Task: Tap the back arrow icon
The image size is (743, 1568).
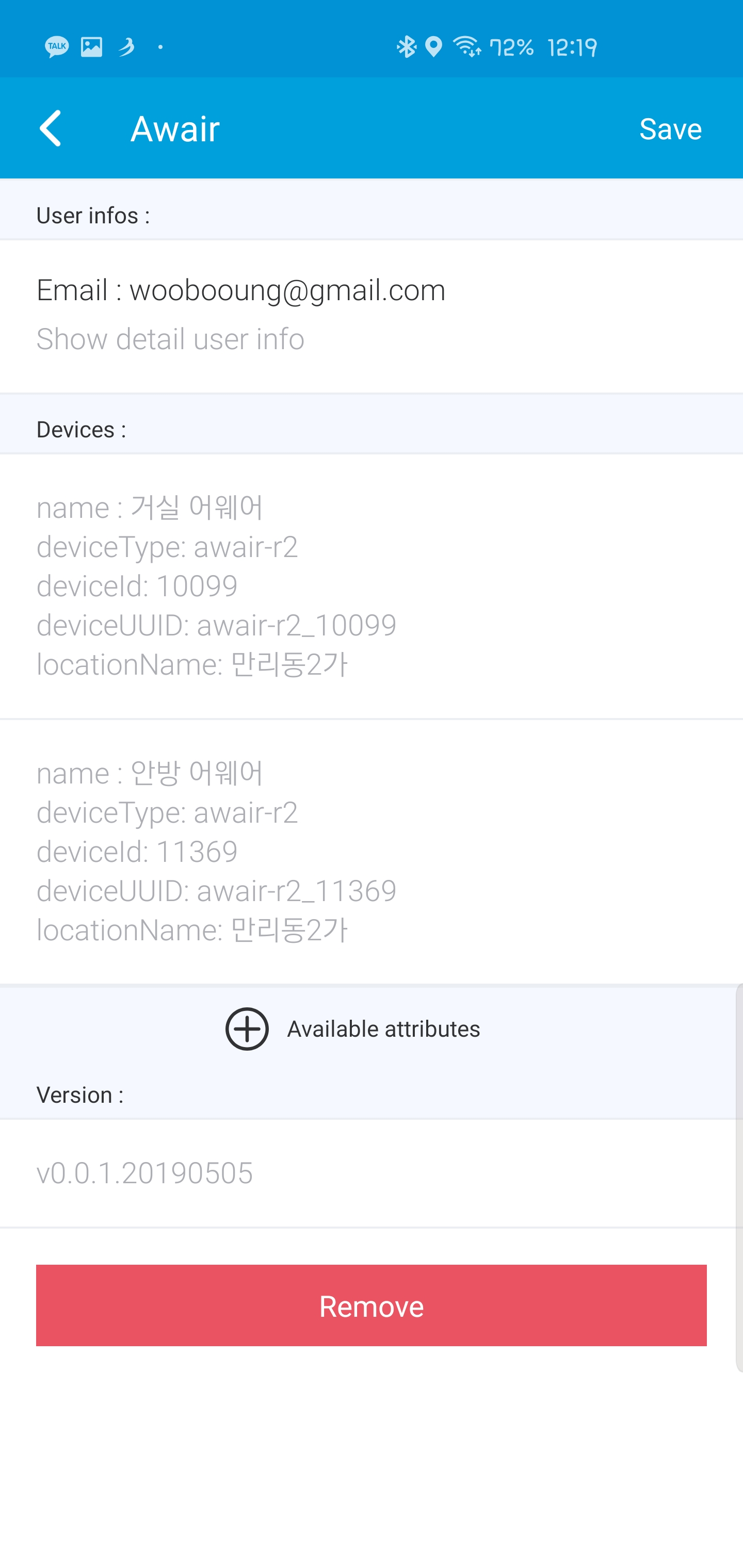Action: tap(51, 128)
